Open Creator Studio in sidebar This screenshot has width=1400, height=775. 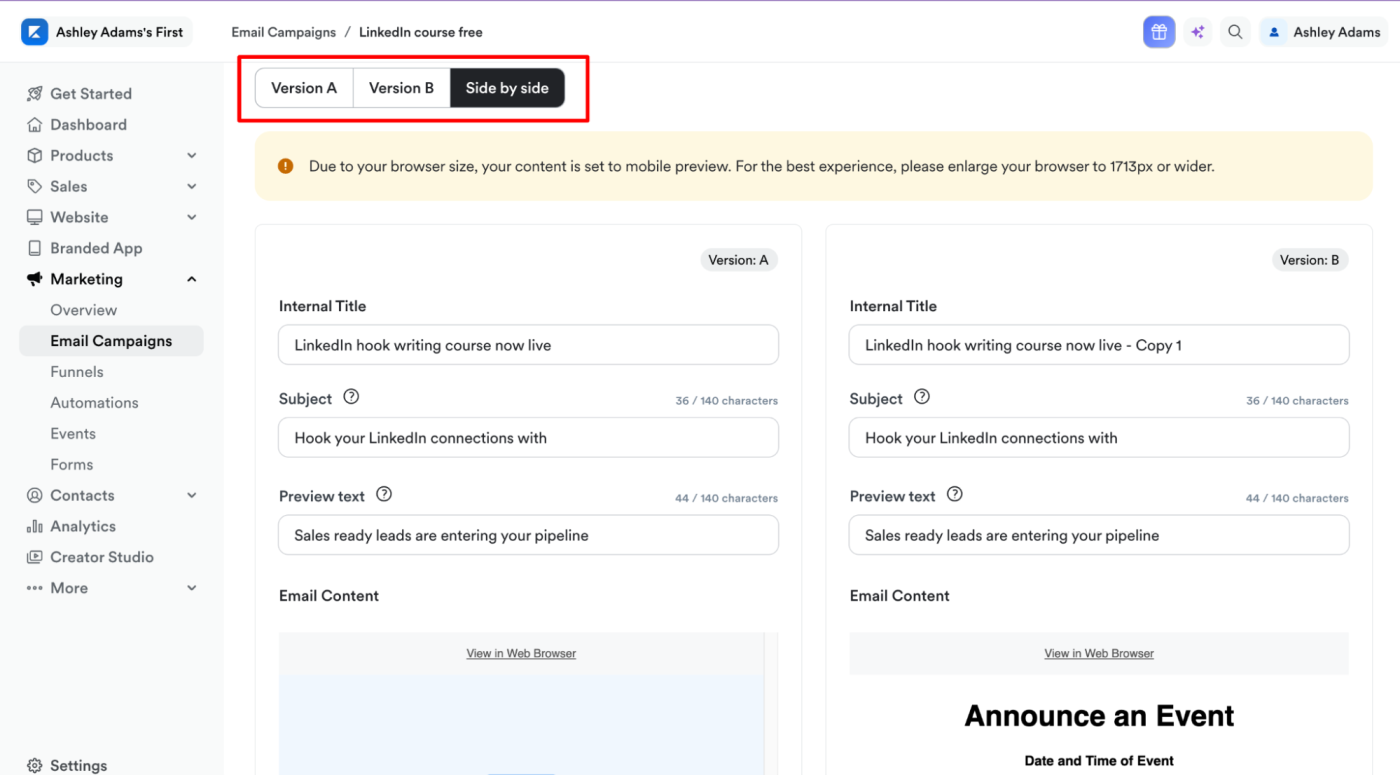click(102, 557)
